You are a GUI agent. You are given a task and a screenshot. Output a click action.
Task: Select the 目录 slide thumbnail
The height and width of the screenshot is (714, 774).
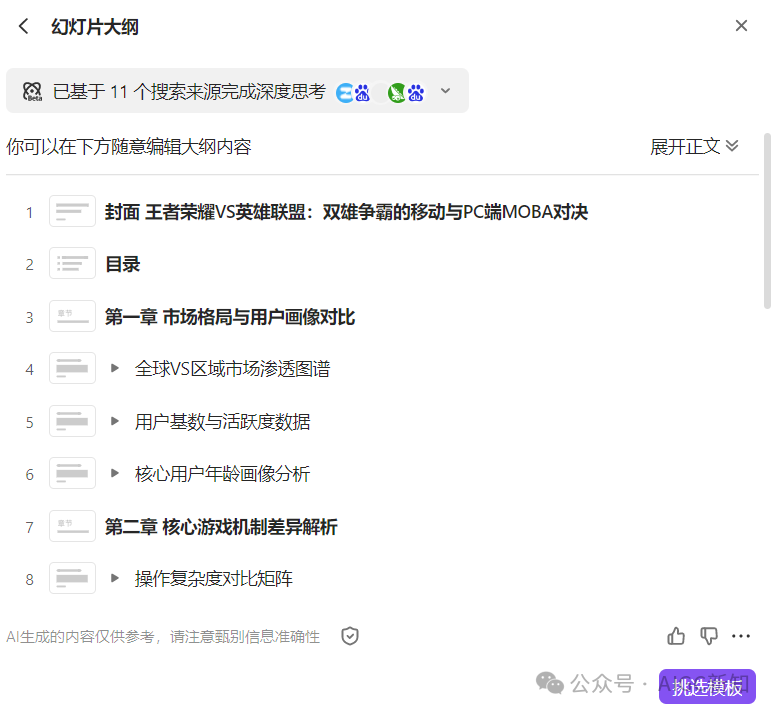click(x=72, y=263)
